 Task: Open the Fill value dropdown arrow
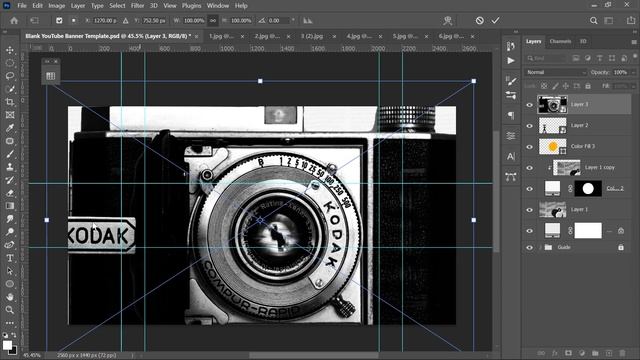point(633,86)
